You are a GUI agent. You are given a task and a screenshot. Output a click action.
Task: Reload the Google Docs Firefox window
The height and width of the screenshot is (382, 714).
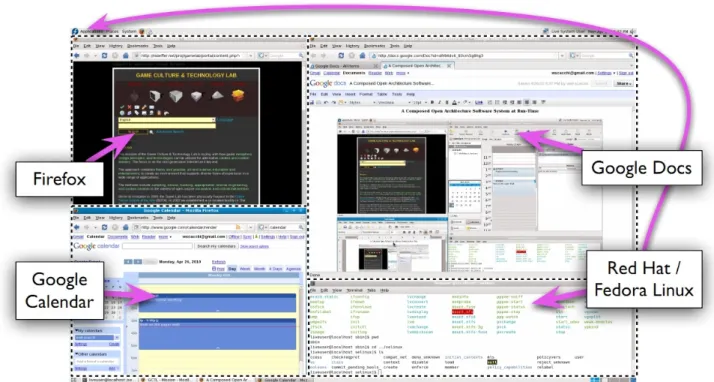pyautogui.click(x=341, y=56)
